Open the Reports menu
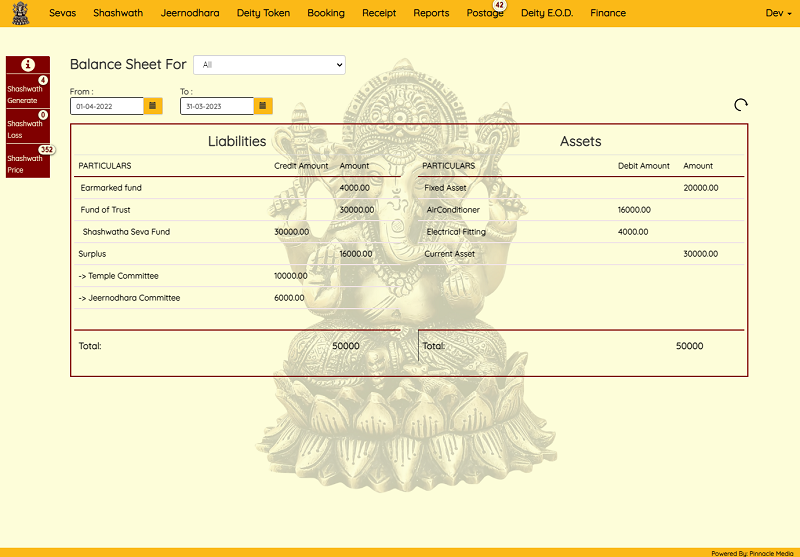 point(431,13)
